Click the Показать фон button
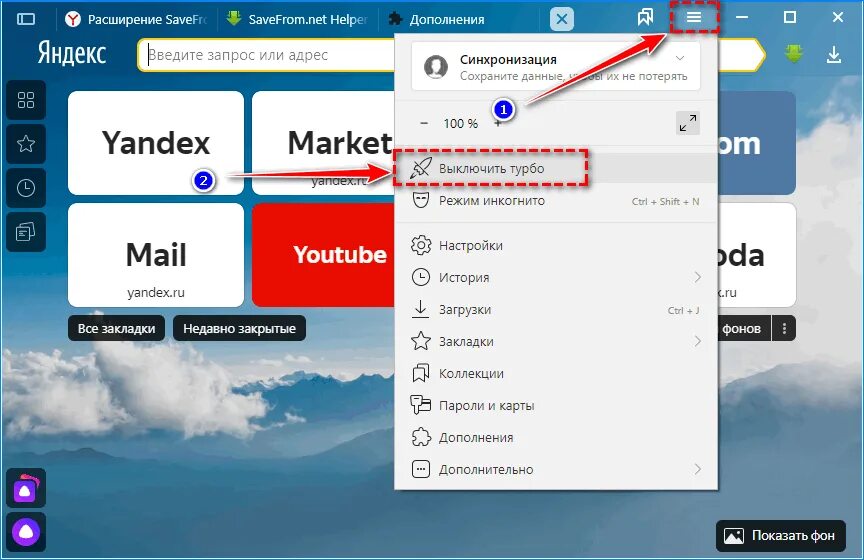Screen dimensions: 864x560 coord(781,535)
